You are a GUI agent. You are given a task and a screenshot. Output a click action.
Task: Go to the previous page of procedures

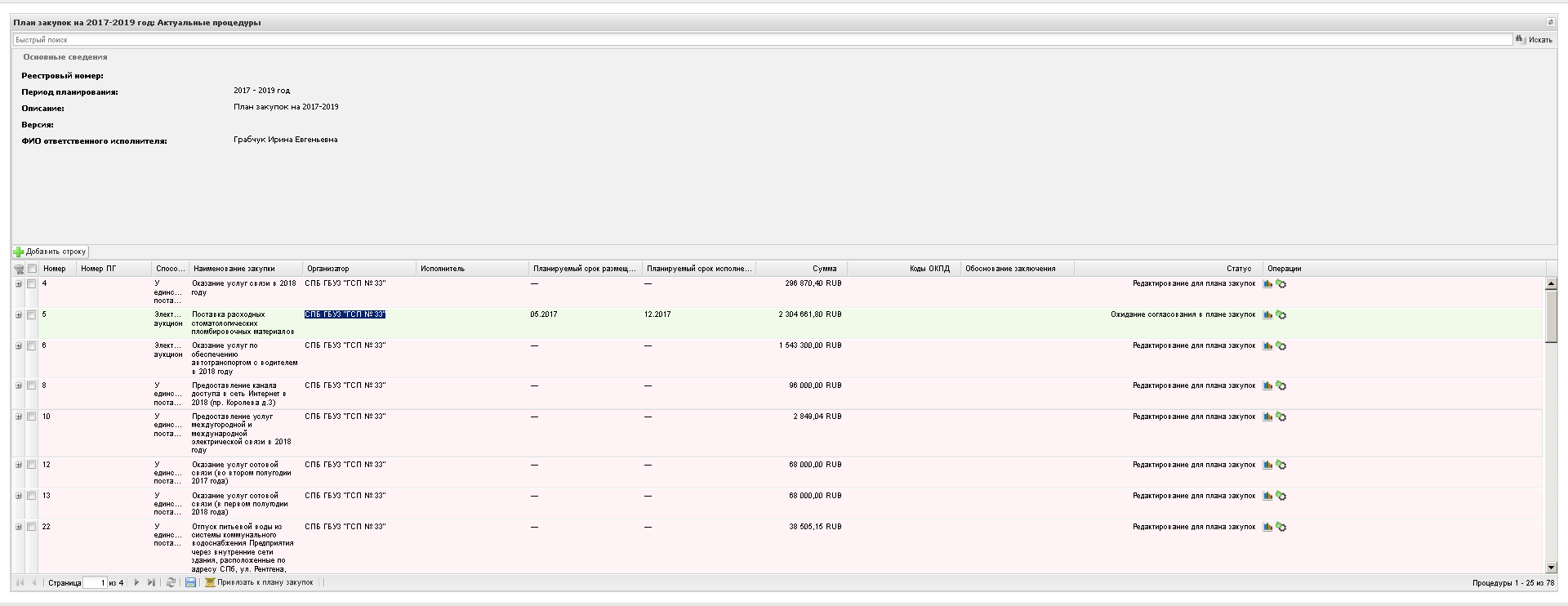[x=34, y=583]
